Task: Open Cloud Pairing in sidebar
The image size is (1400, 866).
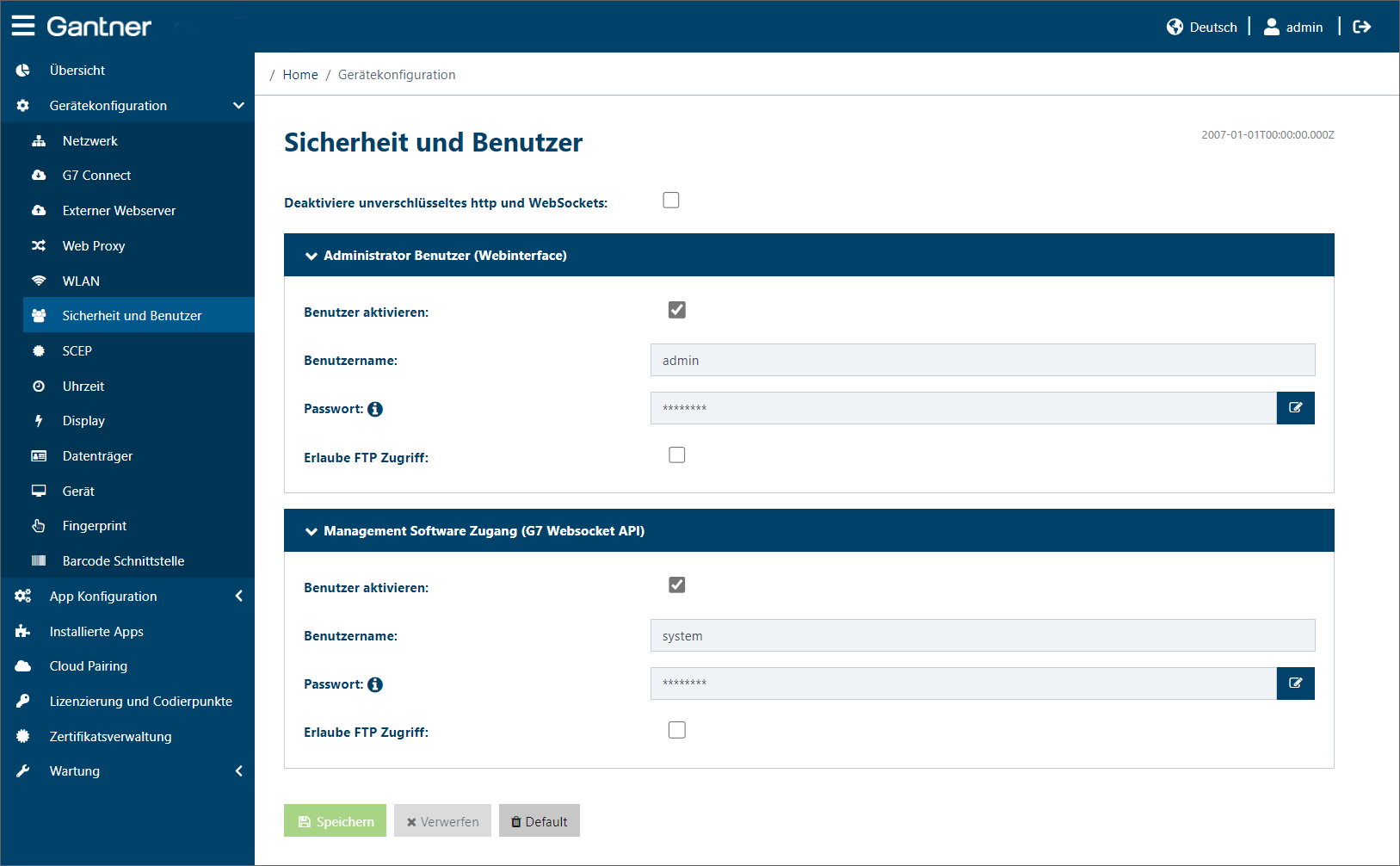Action: point(127,666)
